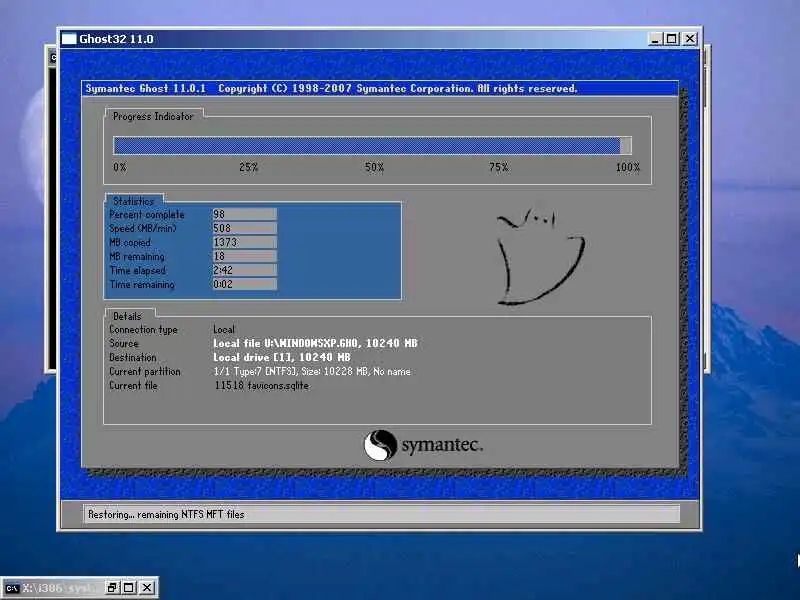The height and width of the screenshot is (600, 800).
Task: Click the Current file label
Action: click(133, 386)
